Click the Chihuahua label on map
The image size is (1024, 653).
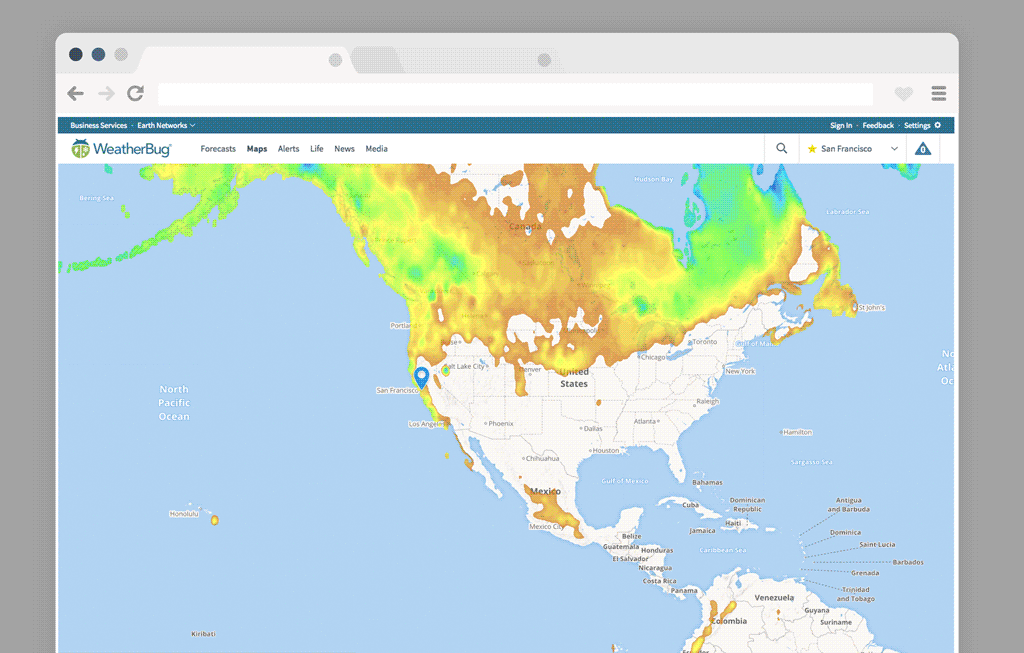click(x=543, y=458)
